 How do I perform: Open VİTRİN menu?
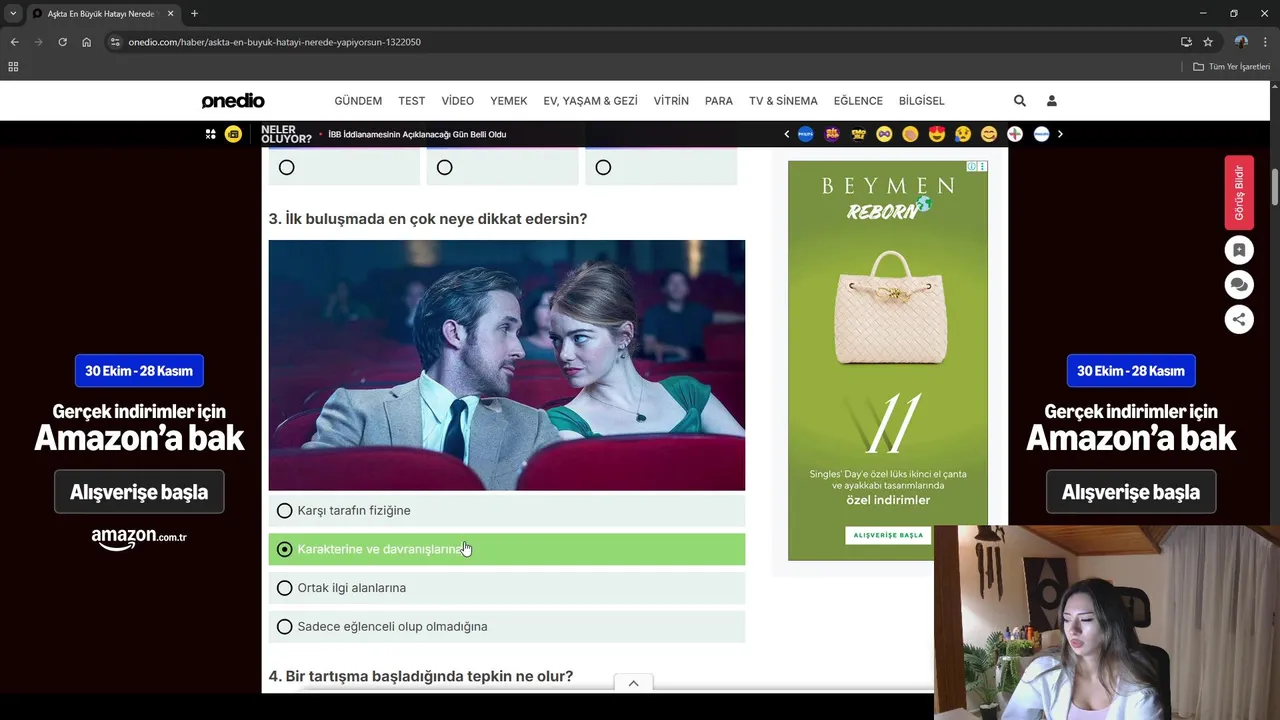click(x=671, y=101)
